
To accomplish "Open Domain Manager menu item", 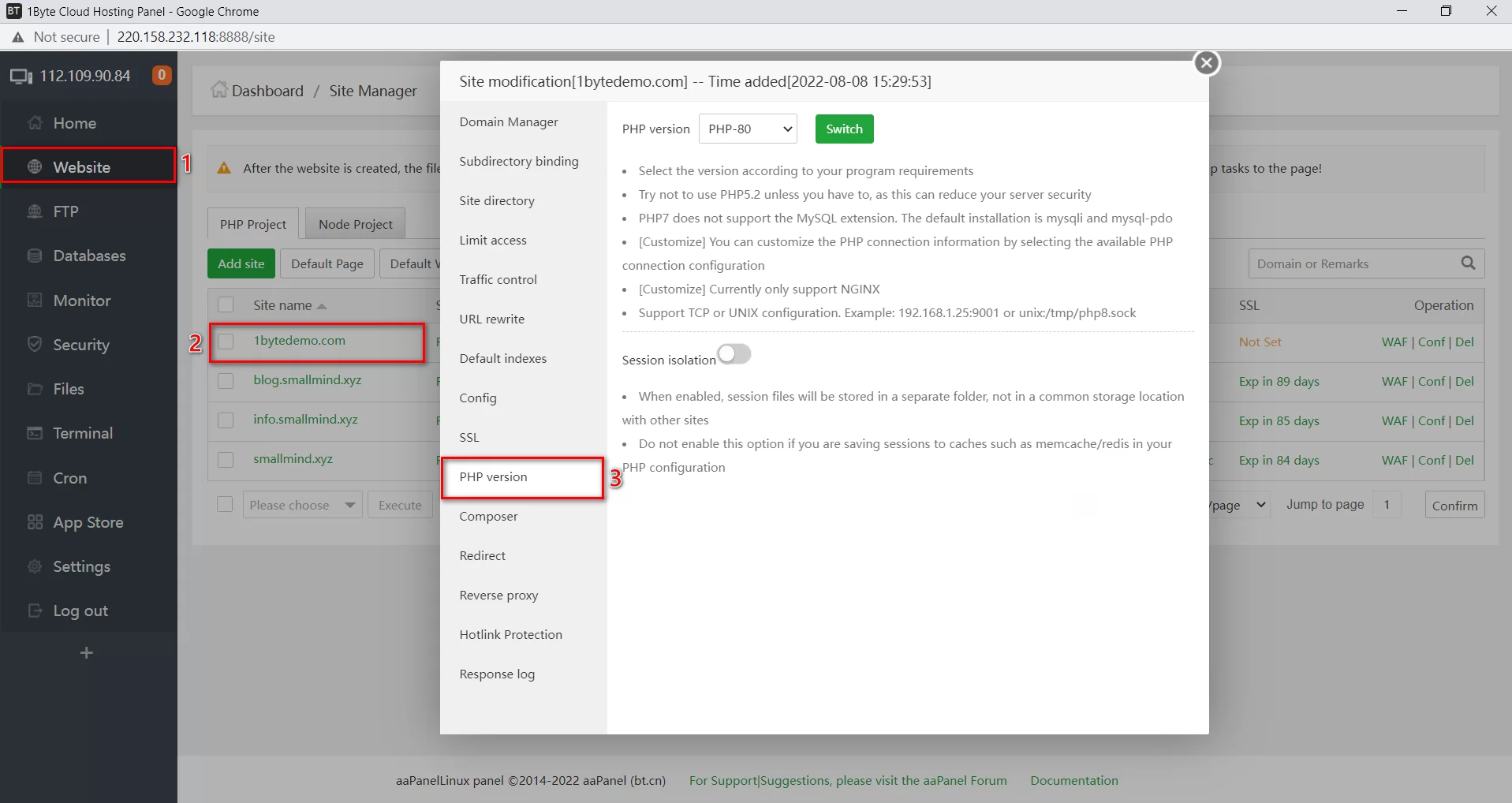I will [509, 122].
